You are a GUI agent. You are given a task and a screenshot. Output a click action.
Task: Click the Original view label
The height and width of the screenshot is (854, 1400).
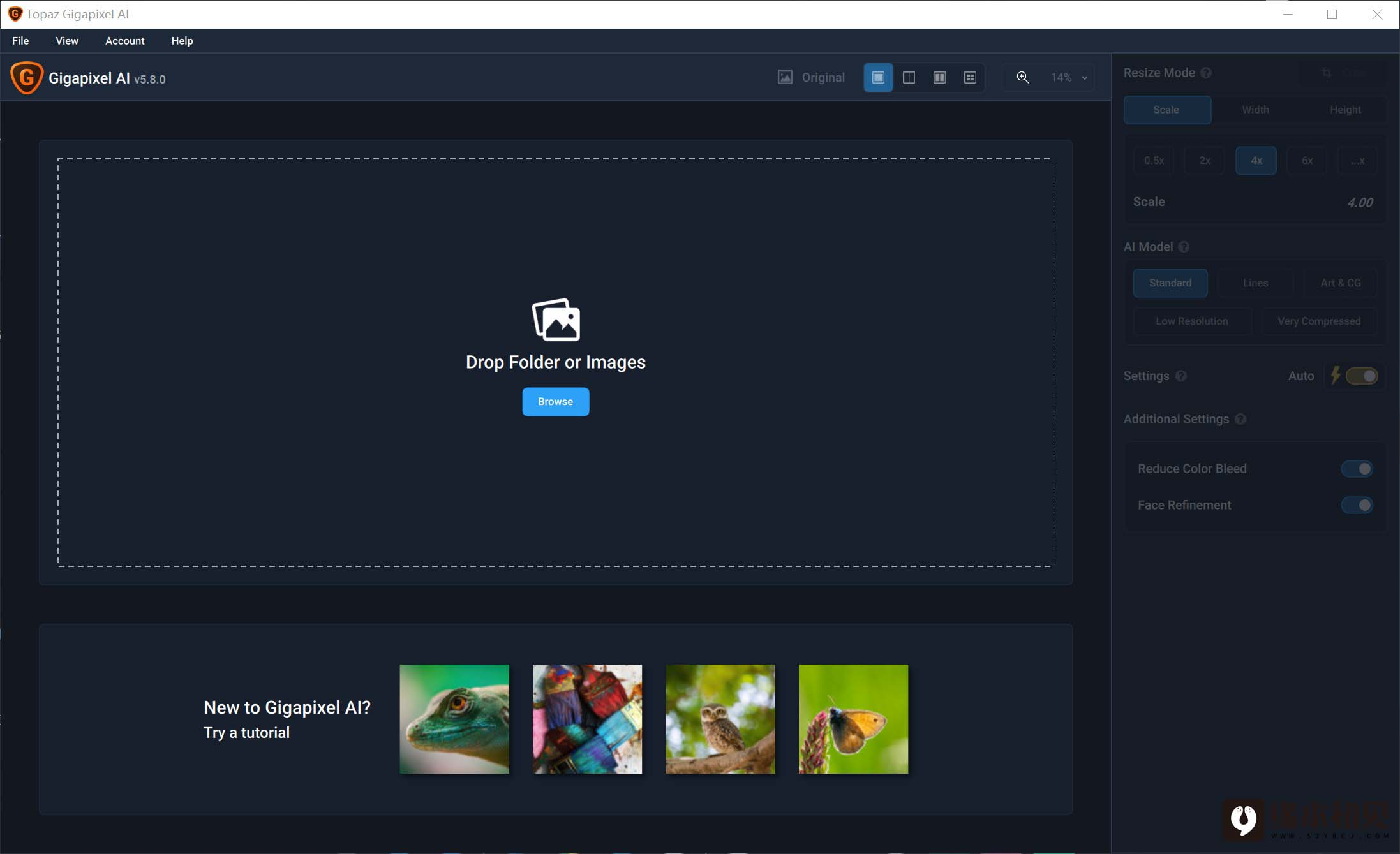(823, 77)
